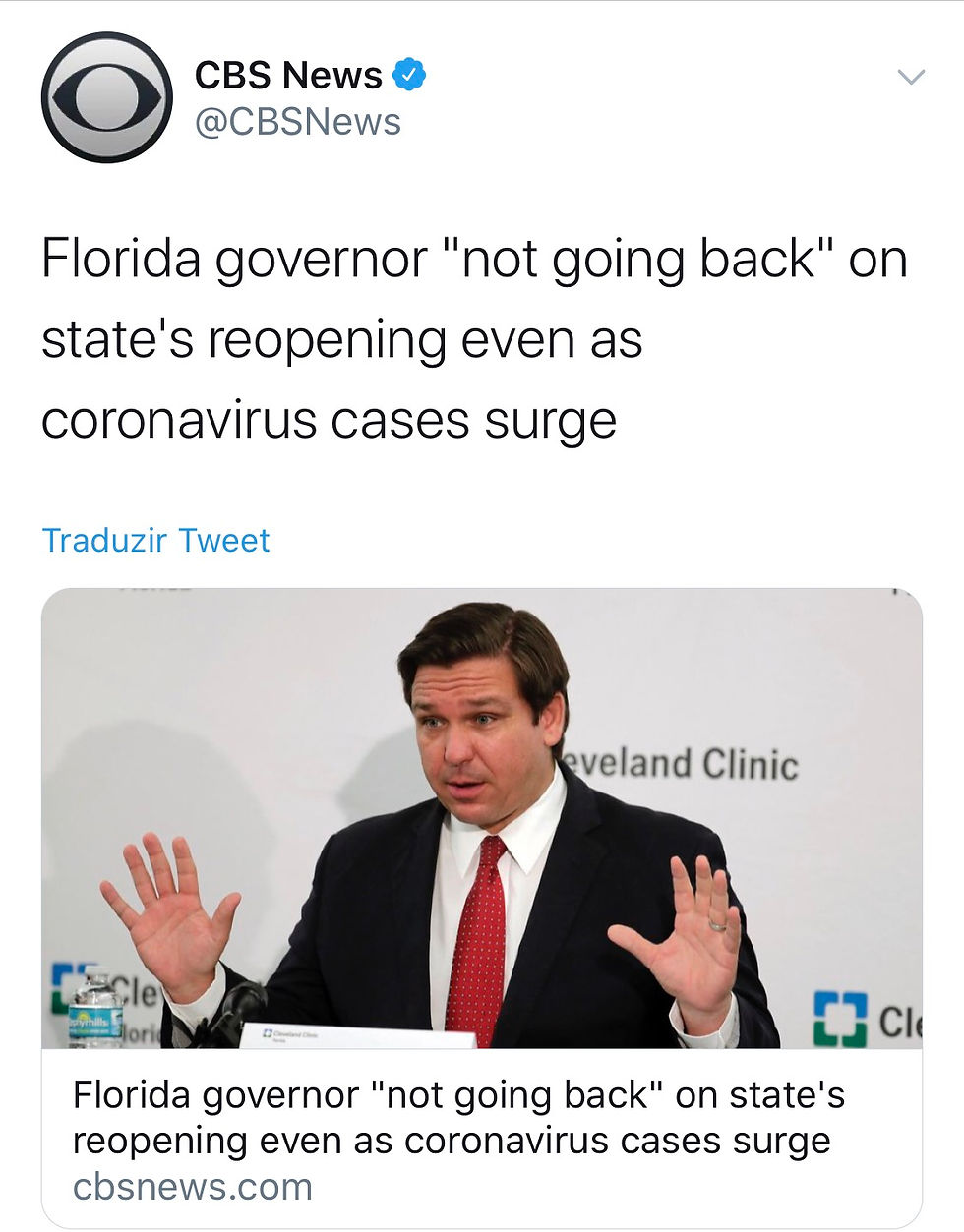Image resolution: width=964 pixels, height=1232 pixels.
Task: Open the article preview photo
Action: click(x=482, y=818)
